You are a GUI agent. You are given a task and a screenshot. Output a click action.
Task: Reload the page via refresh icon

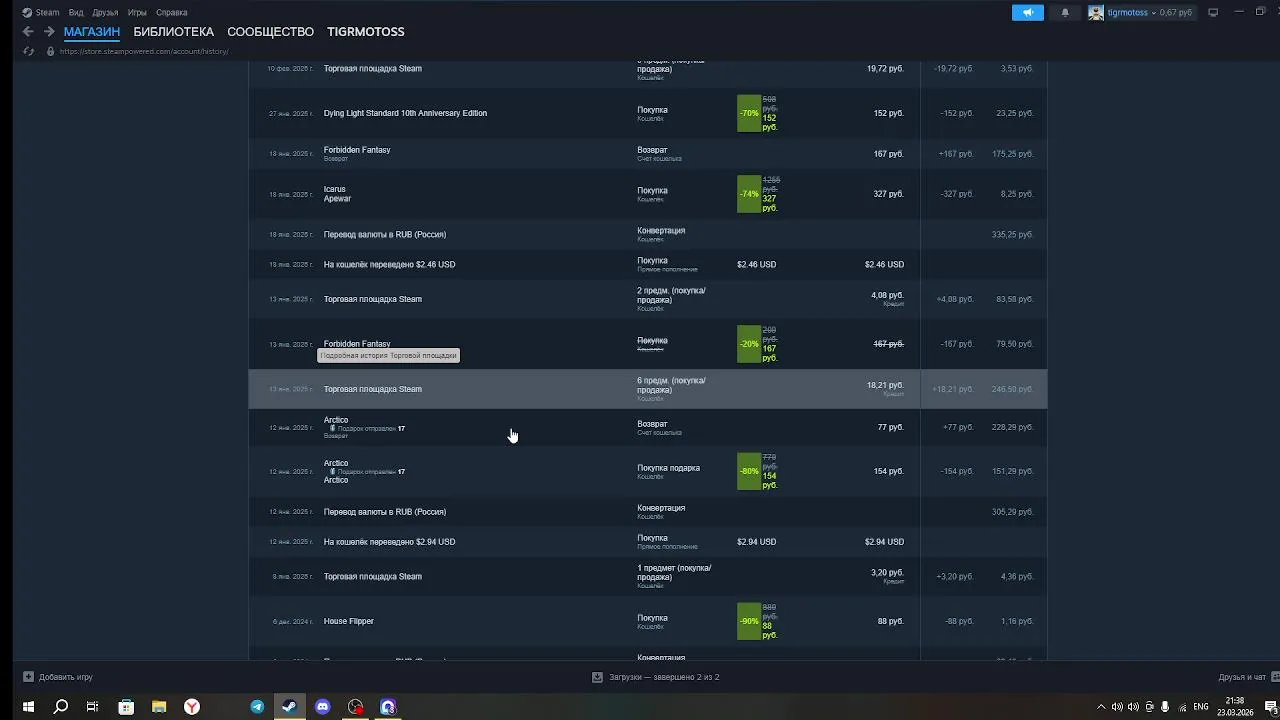click(28, 51)
